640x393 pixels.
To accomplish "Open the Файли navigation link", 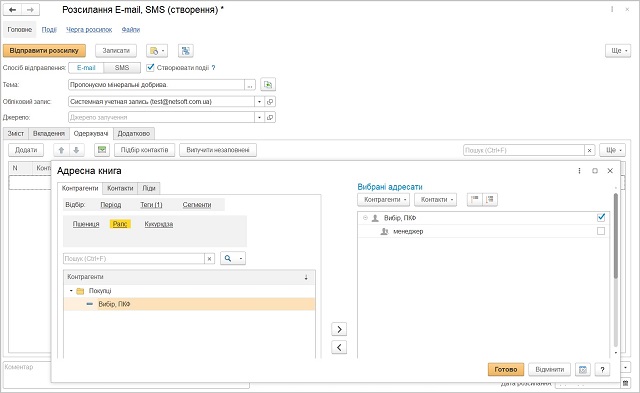I will 131,29.
